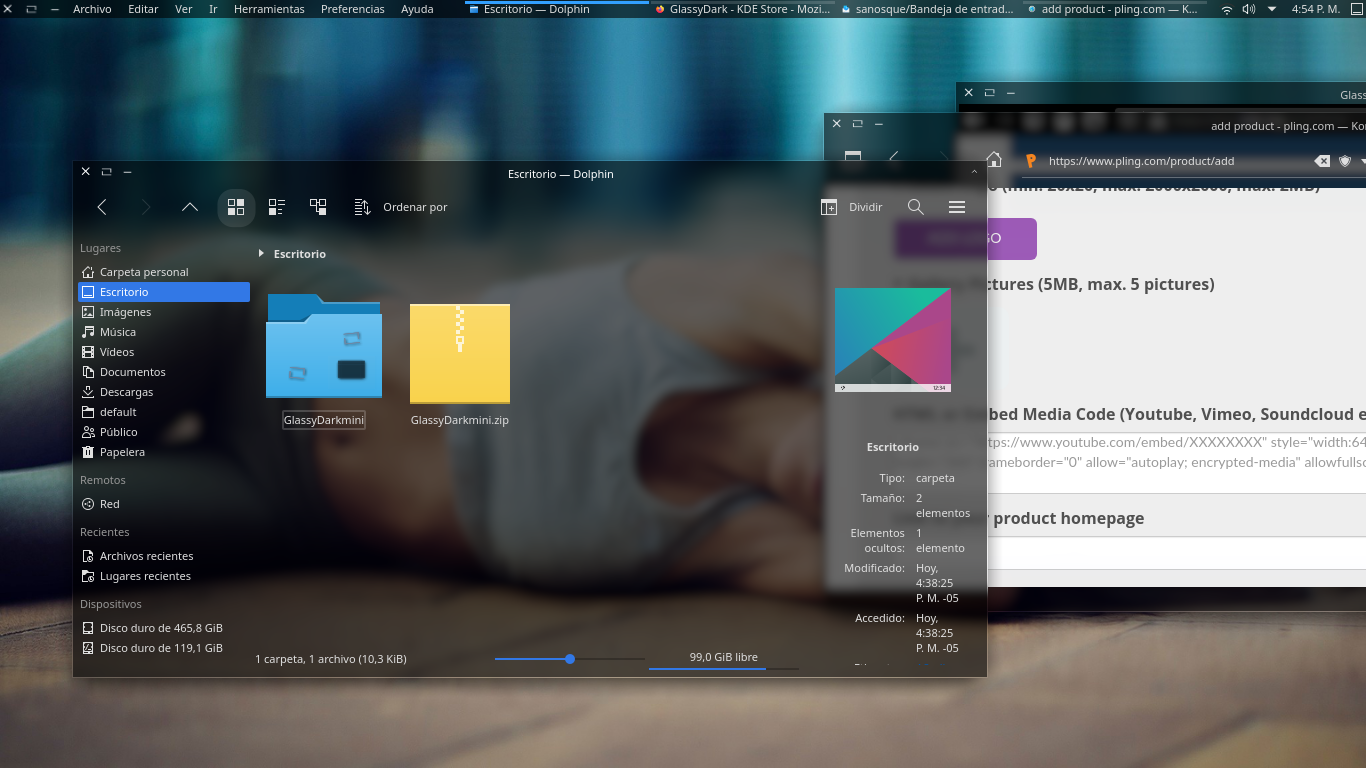The width and height of the screenshot is (1366, 768).
Task: Click the Dividir split view button
Action: (852, 207)
